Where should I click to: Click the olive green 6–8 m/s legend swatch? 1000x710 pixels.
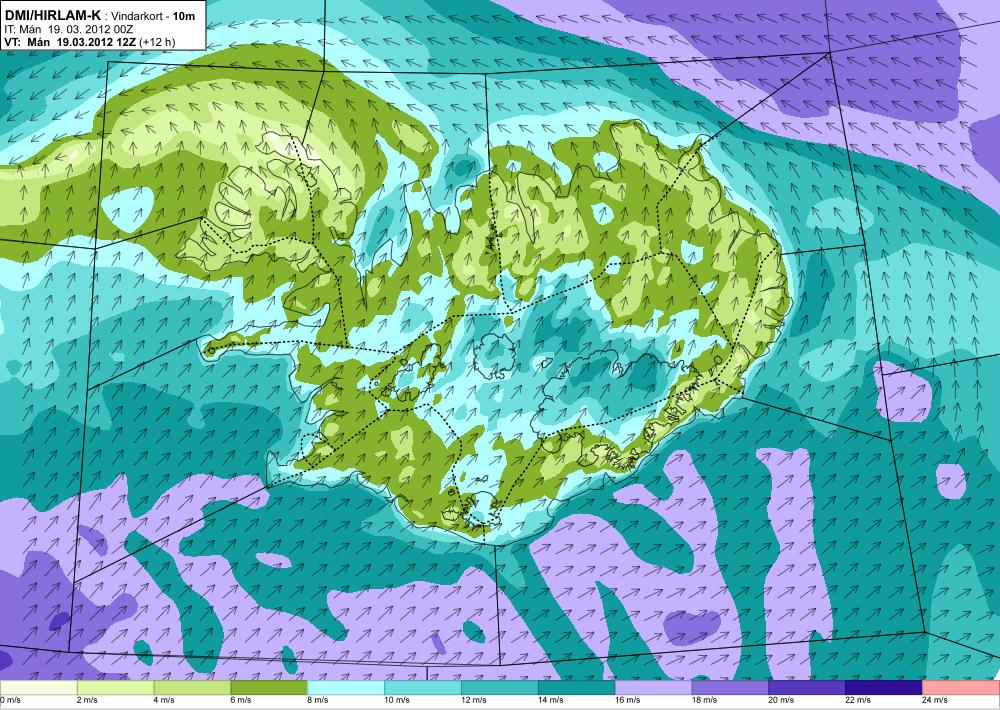point(269,688)
